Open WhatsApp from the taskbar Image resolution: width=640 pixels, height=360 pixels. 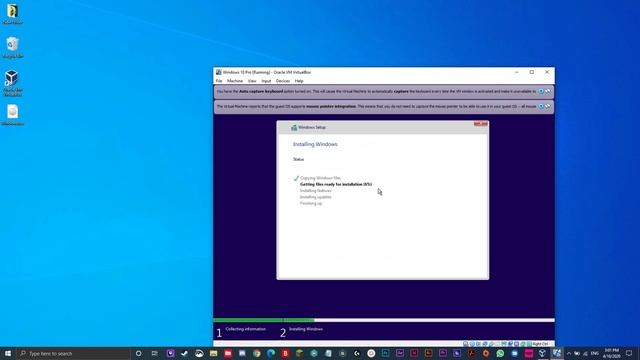pyautogui.click(x=500, y=353)
